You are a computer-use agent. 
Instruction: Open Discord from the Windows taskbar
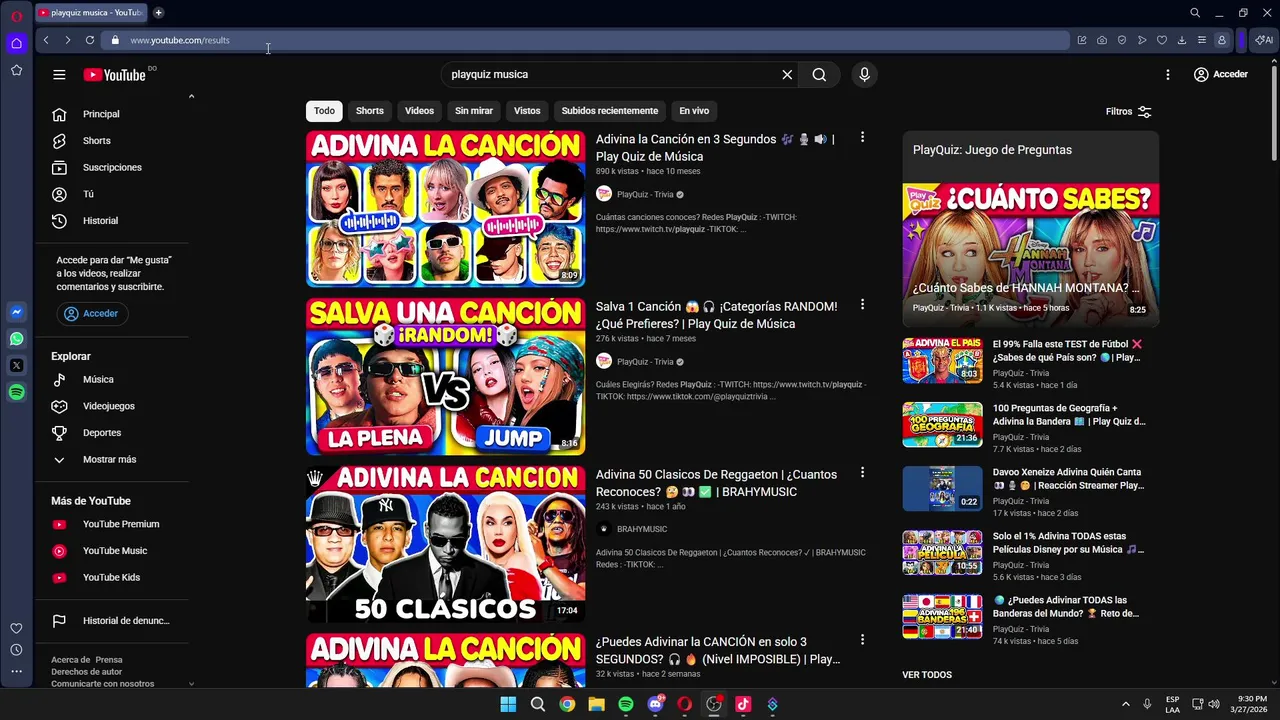[x=655, y=704]
